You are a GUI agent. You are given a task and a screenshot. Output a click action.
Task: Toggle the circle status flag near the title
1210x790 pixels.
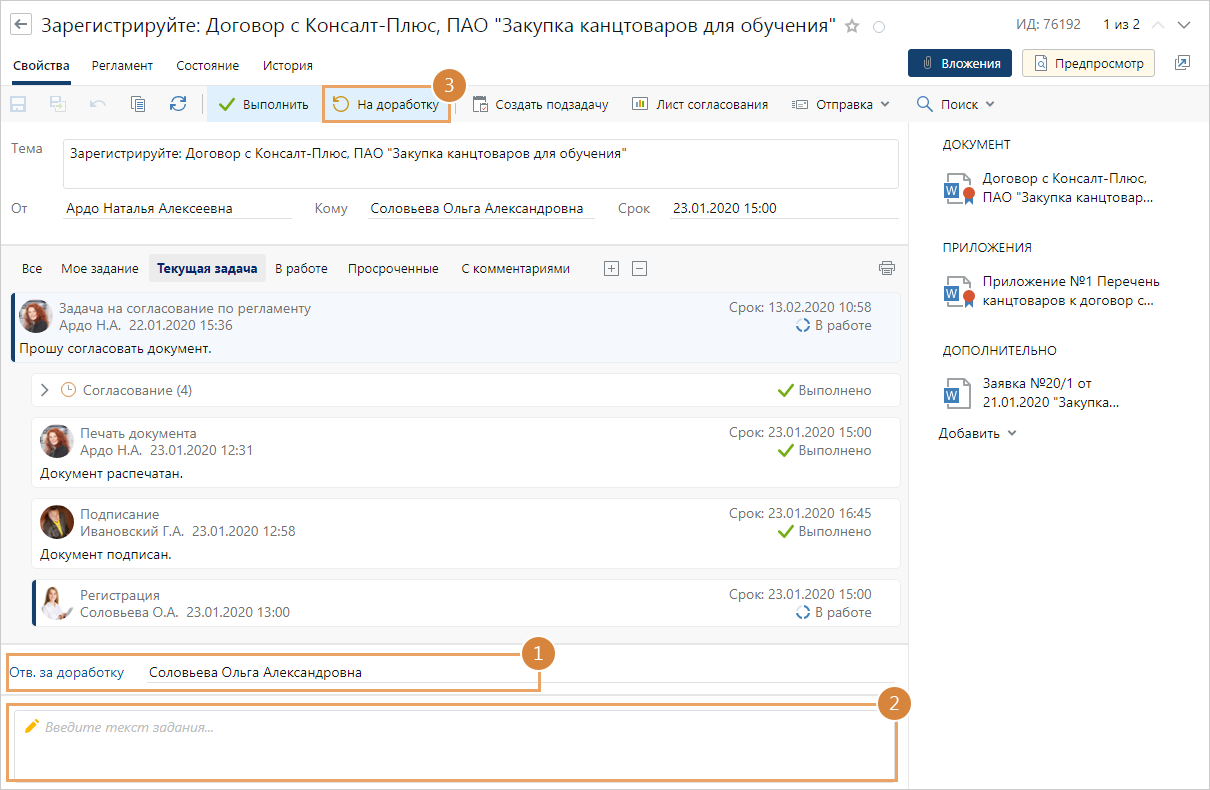click(x=879, y=27)
